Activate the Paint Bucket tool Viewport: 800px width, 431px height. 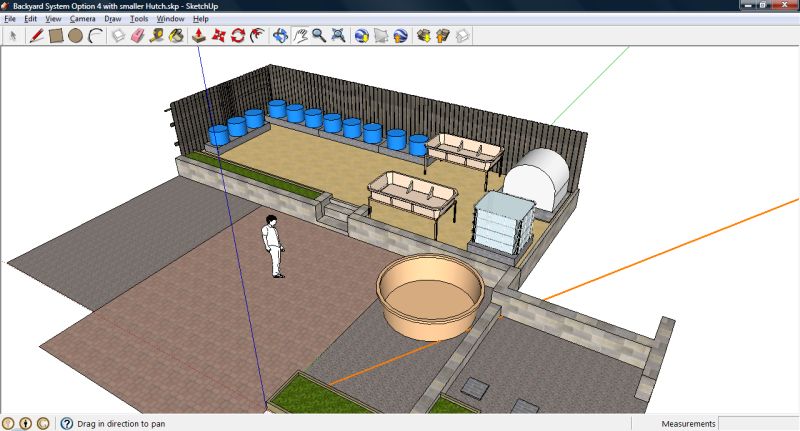point(176,36)
